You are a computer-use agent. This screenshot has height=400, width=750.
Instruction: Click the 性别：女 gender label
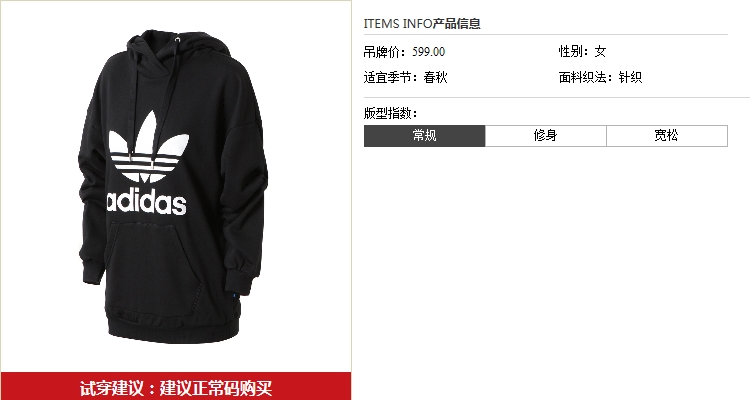pos(582,51)
